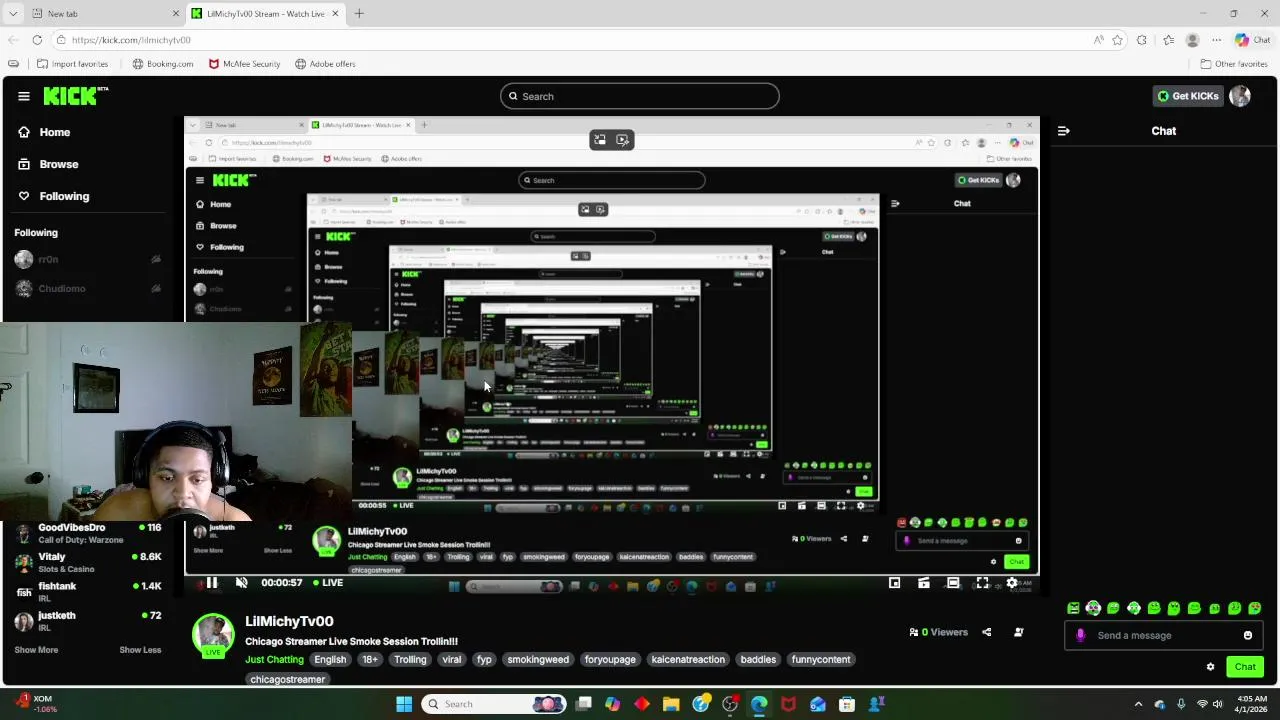1280x720 pixels.
Task: Unmute the stream volume
Action: [x=241, y=583]
